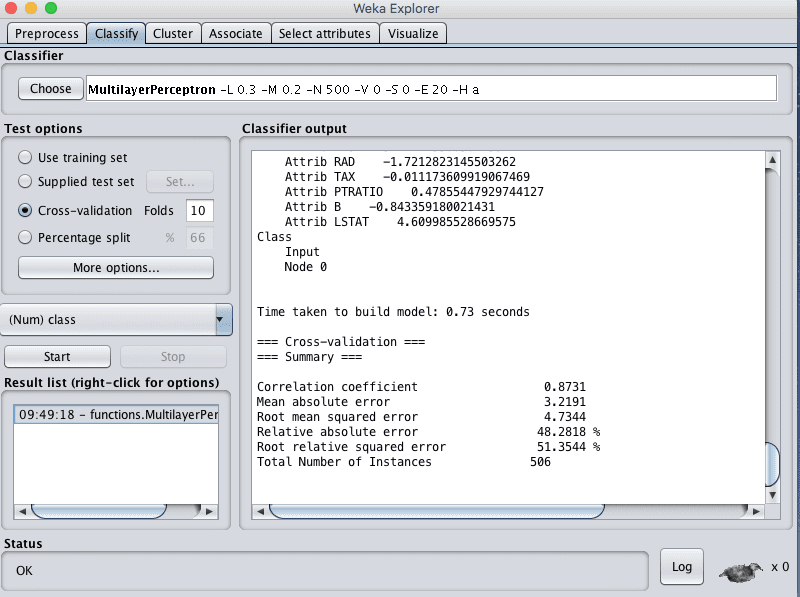Click the MultilayerPerceptron classifier options field
The width and height of the screenshot is (800, 597).
(431, 89)
